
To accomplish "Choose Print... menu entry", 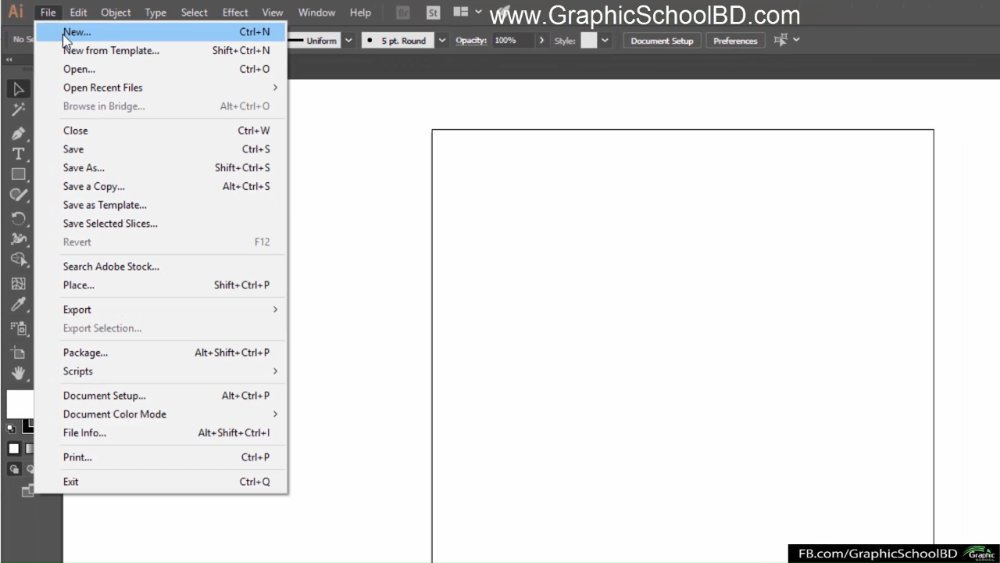I will [x=160, y=457].
